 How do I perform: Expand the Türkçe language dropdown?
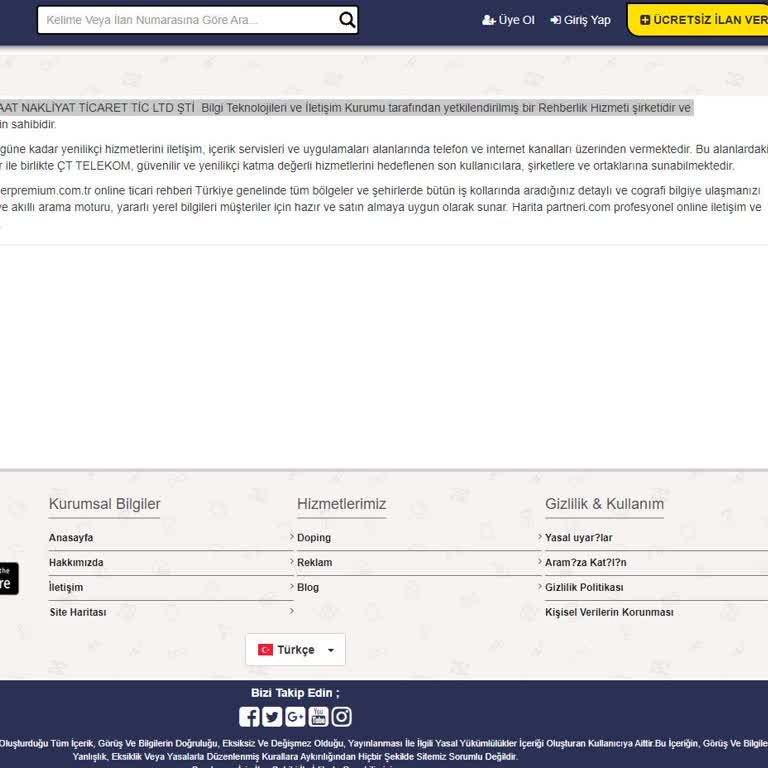coord(295,649)
